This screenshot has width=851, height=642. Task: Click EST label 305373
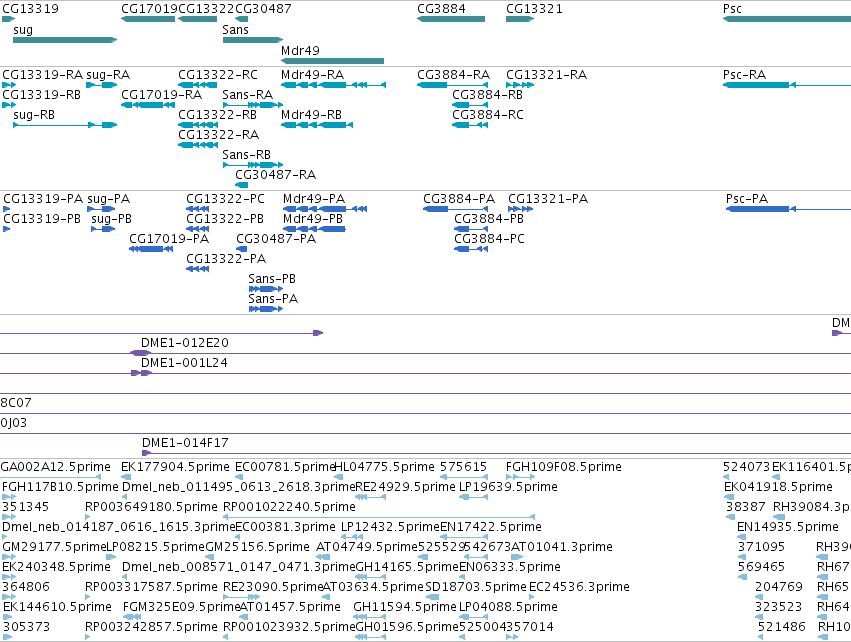click(x=26, y=627)
